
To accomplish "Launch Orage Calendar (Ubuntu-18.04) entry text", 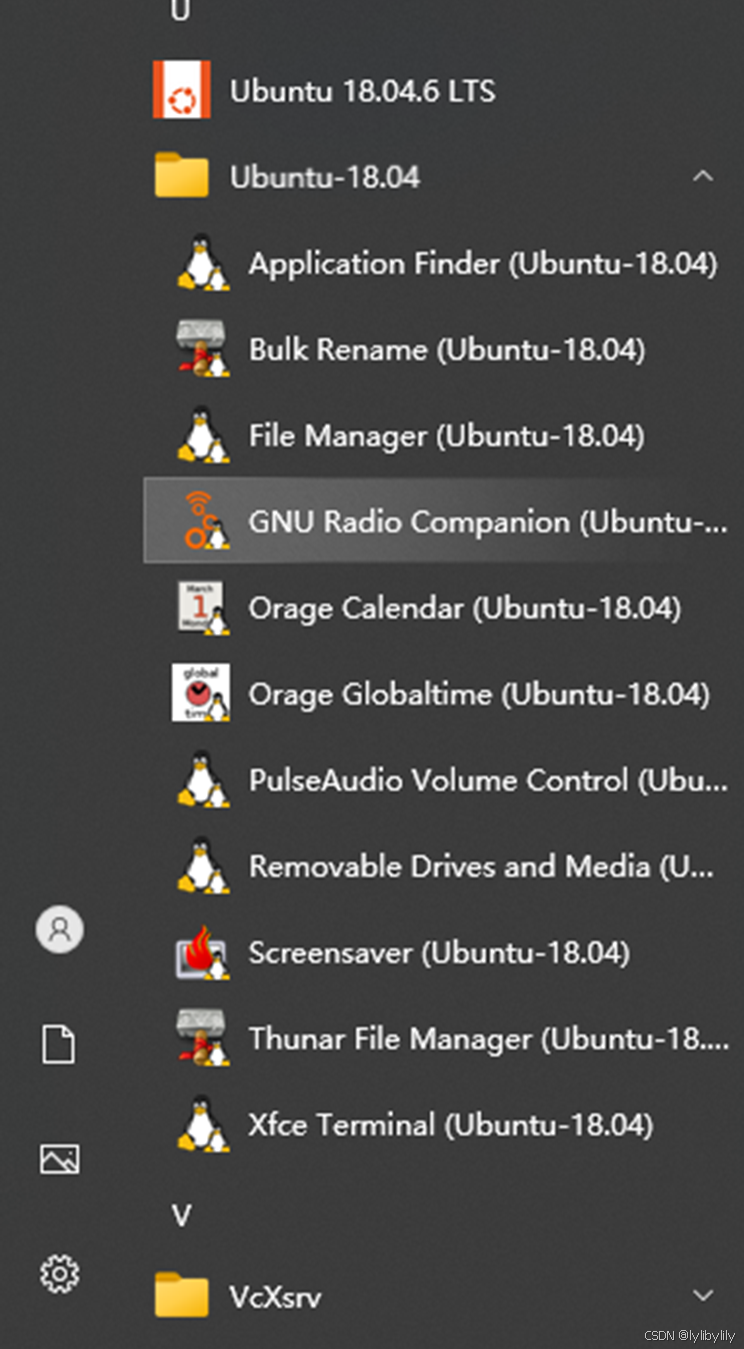I will (465, 608).
